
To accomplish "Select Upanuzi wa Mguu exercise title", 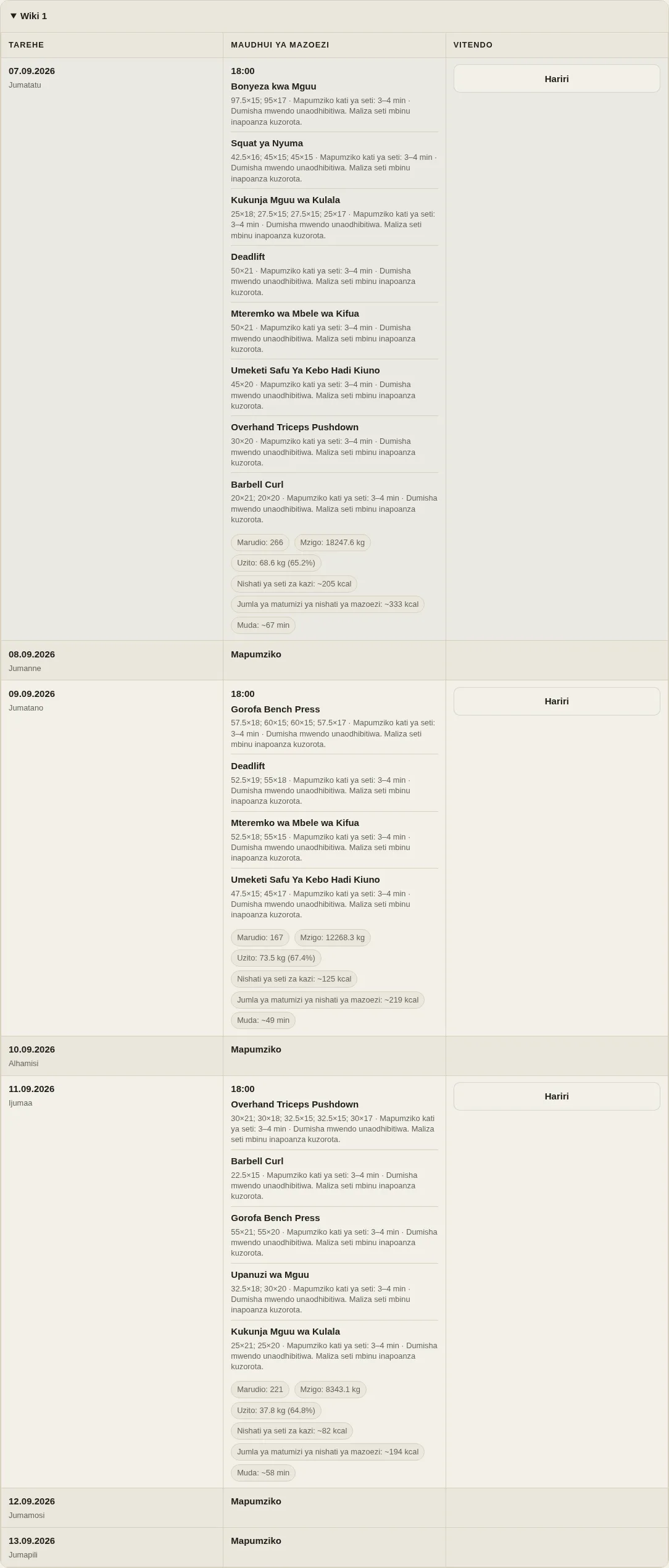I will [x=270, y=1275].
